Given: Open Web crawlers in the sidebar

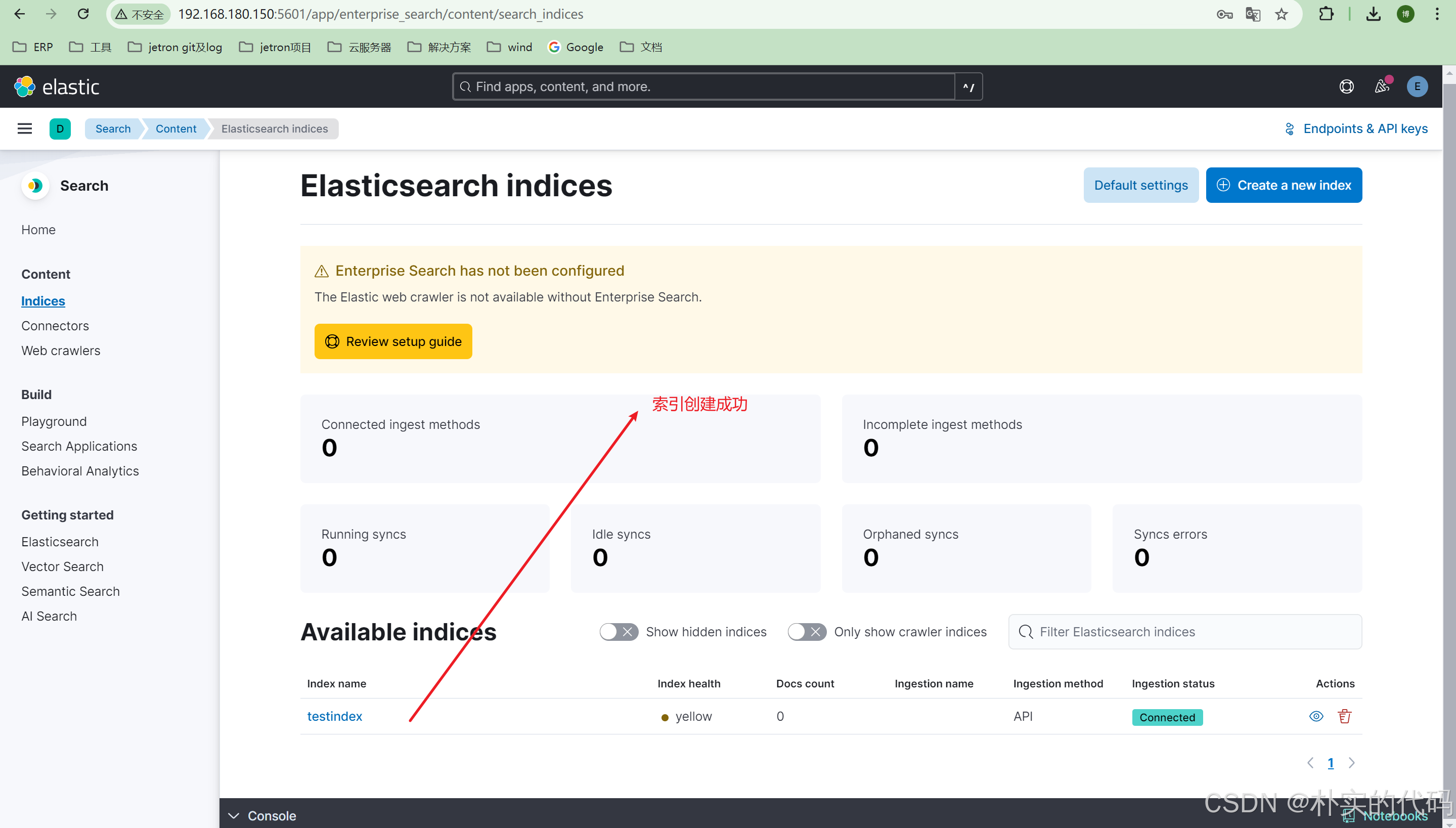Looking at the screenshot, I should click(x=61, y=351).
